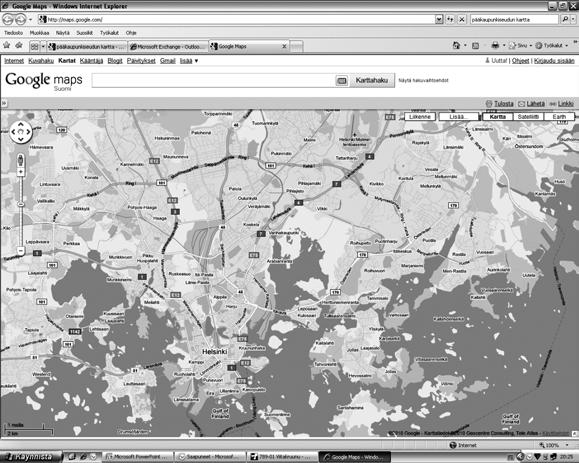Open the Blogit link

pyautogui.click(x=115, y=61)
